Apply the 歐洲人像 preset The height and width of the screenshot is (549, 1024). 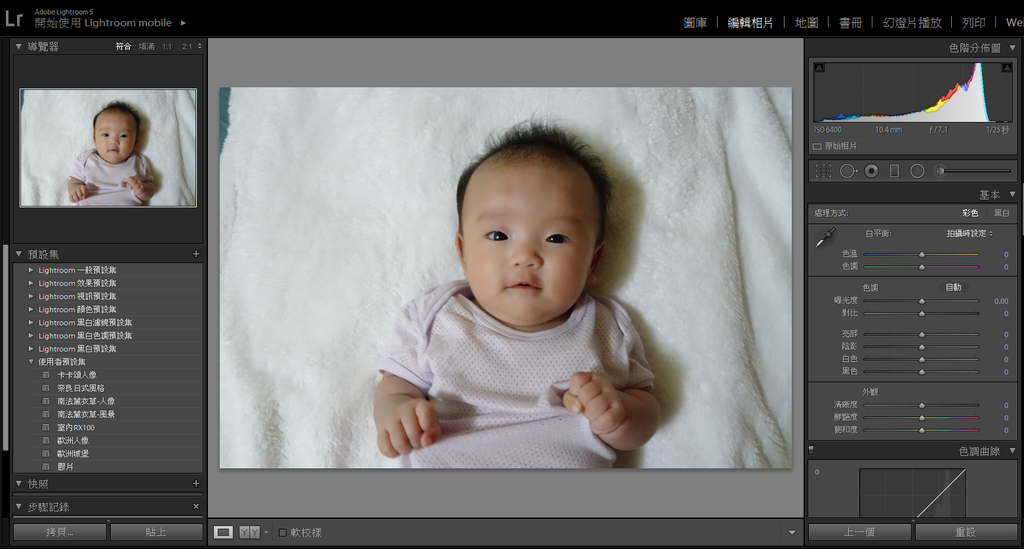(72, 441)
